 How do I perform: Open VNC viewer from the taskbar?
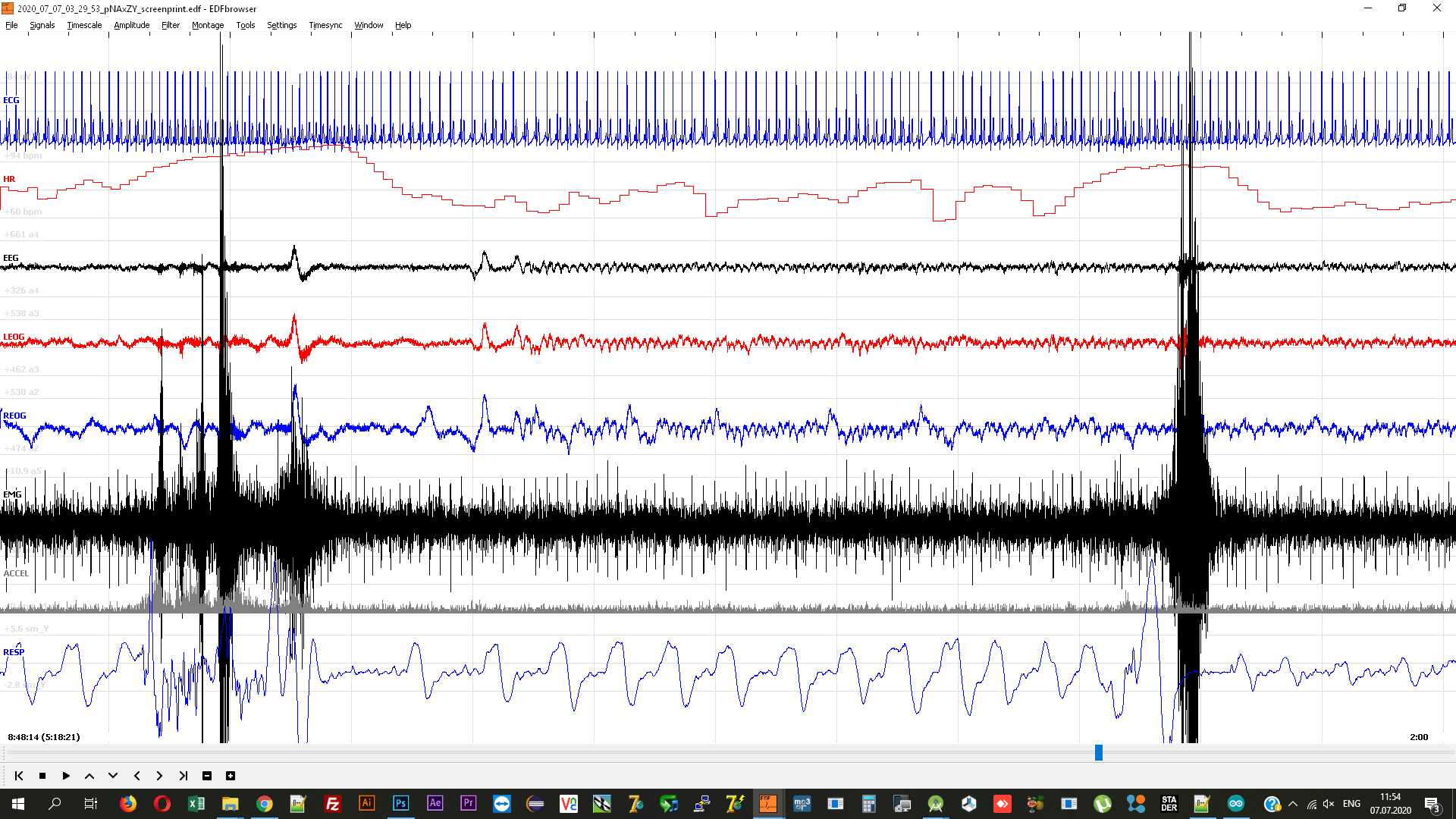click(569, 804)
